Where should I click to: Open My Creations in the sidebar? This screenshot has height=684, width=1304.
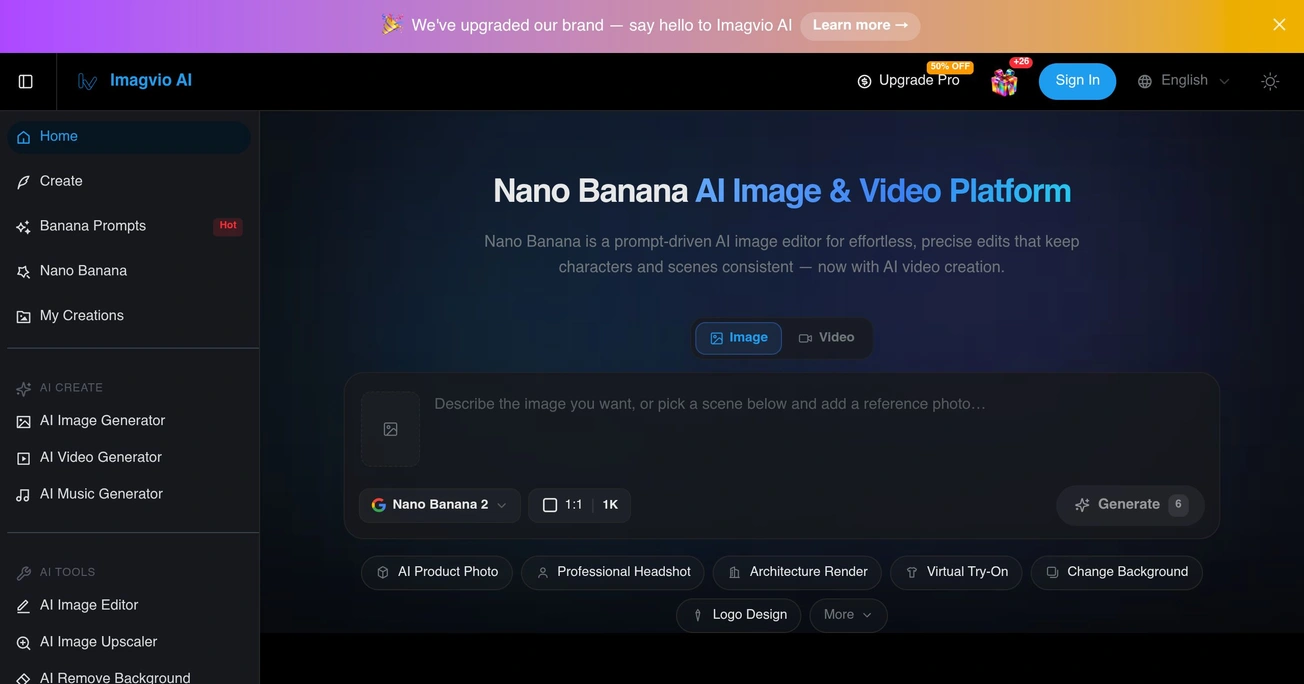tap(129, 316)
